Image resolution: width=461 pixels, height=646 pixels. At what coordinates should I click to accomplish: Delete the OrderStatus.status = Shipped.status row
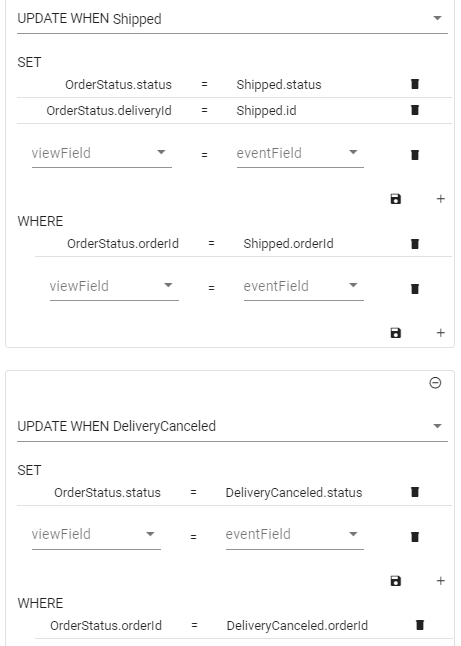[415, 84]
